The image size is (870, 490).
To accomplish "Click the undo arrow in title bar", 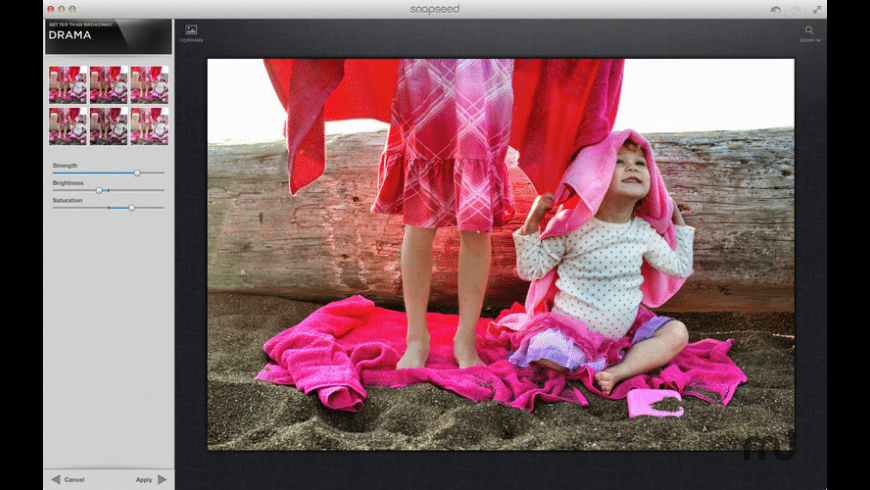I will (x=775, y=9).
